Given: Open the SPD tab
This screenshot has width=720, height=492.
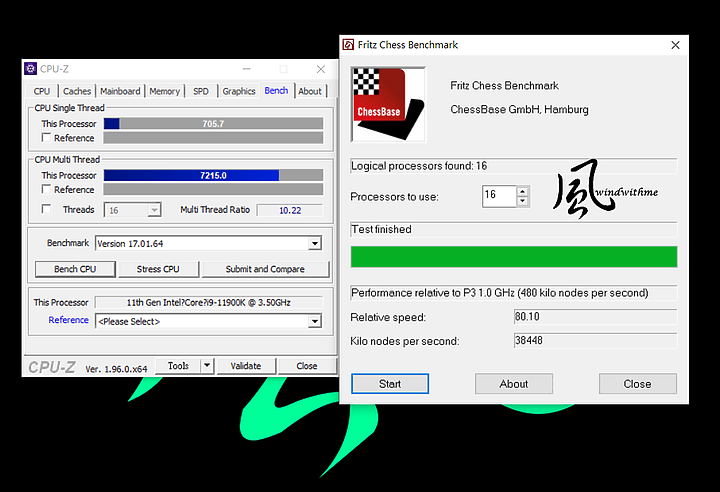Looking at the screenshot, I should click(x=201, y=91).
